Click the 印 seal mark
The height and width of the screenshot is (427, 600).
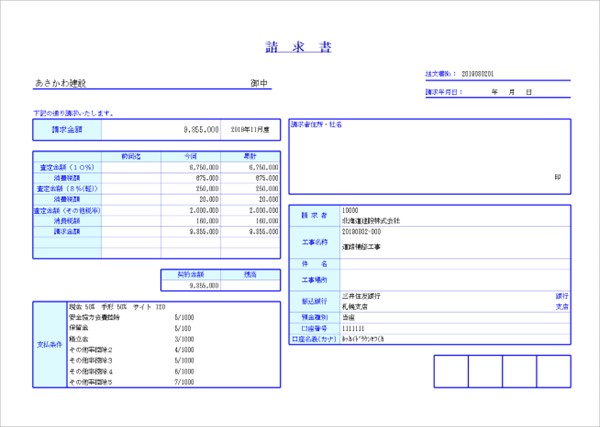point(557,177)
